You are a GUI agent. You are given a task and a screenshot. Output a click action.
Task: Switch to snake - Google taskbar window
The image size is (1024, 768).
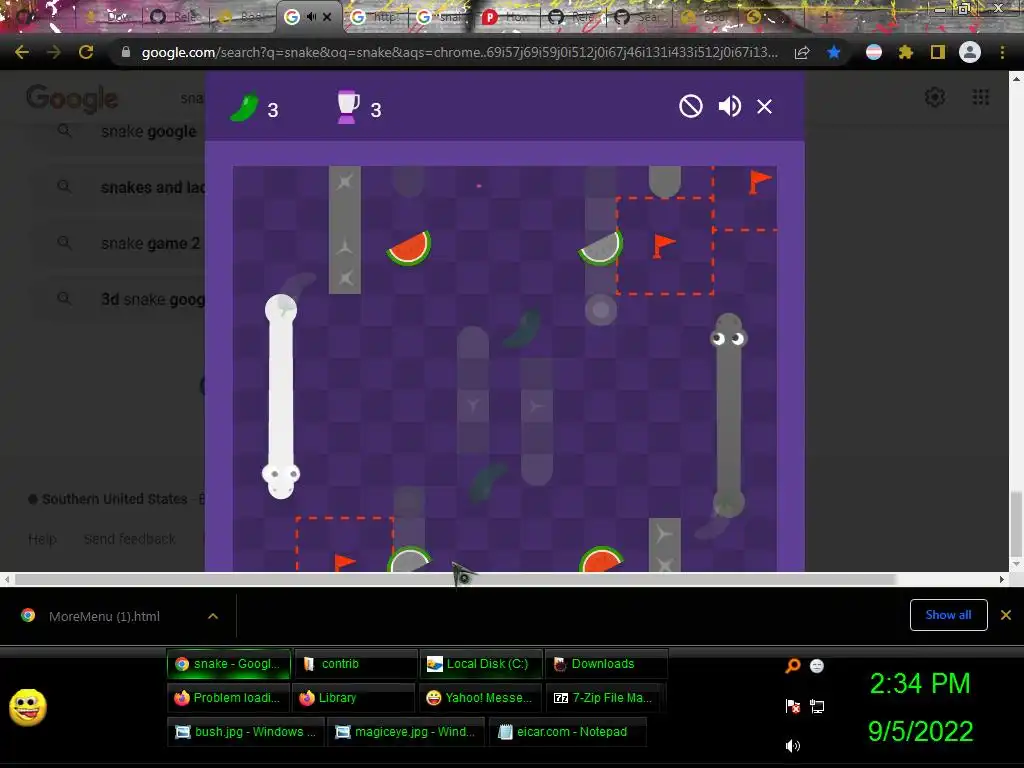[229, 664]
